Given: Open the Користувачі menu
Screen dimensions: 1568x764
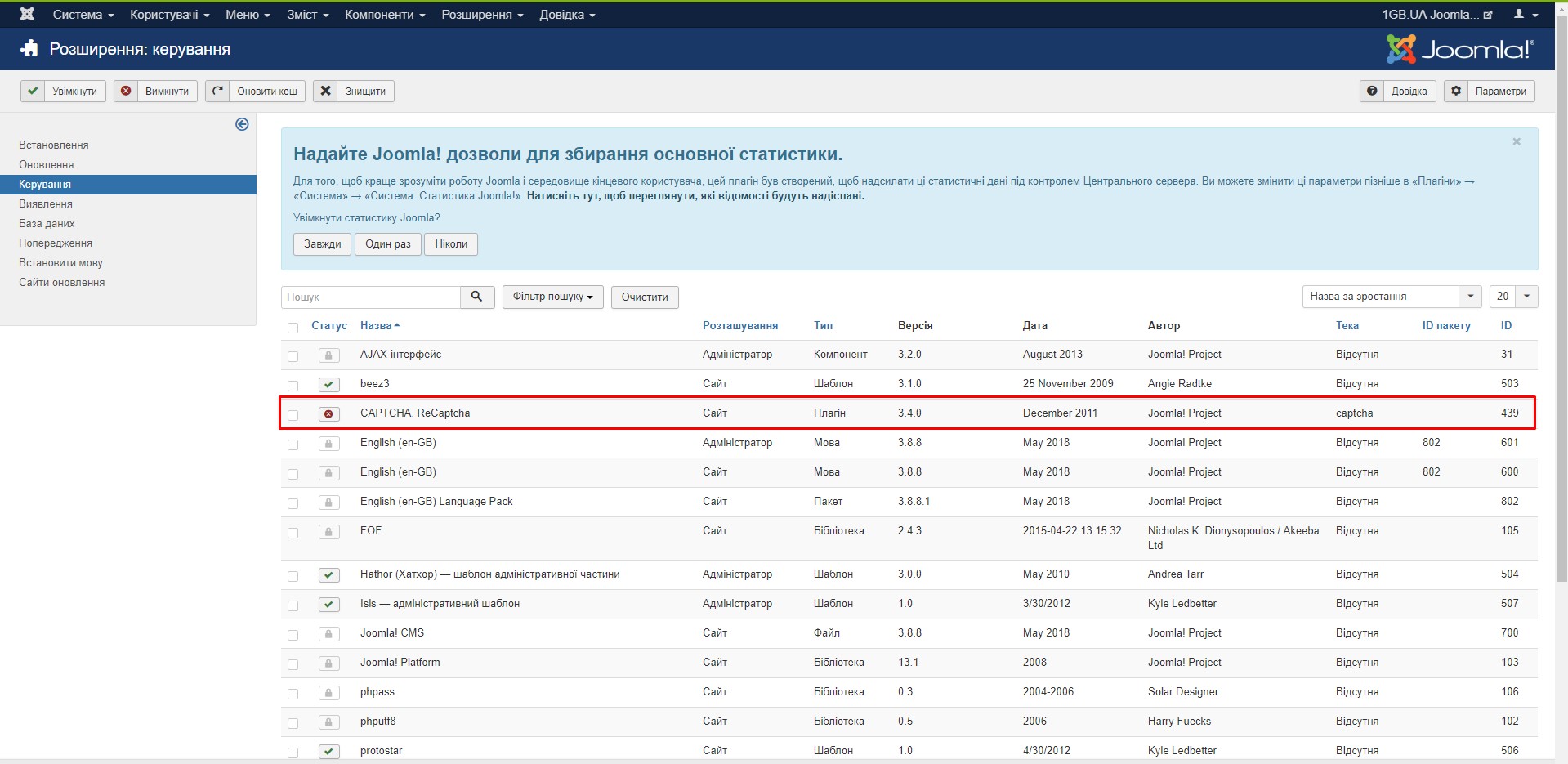Looking at the screenshot, I should (x=170, y=15).
